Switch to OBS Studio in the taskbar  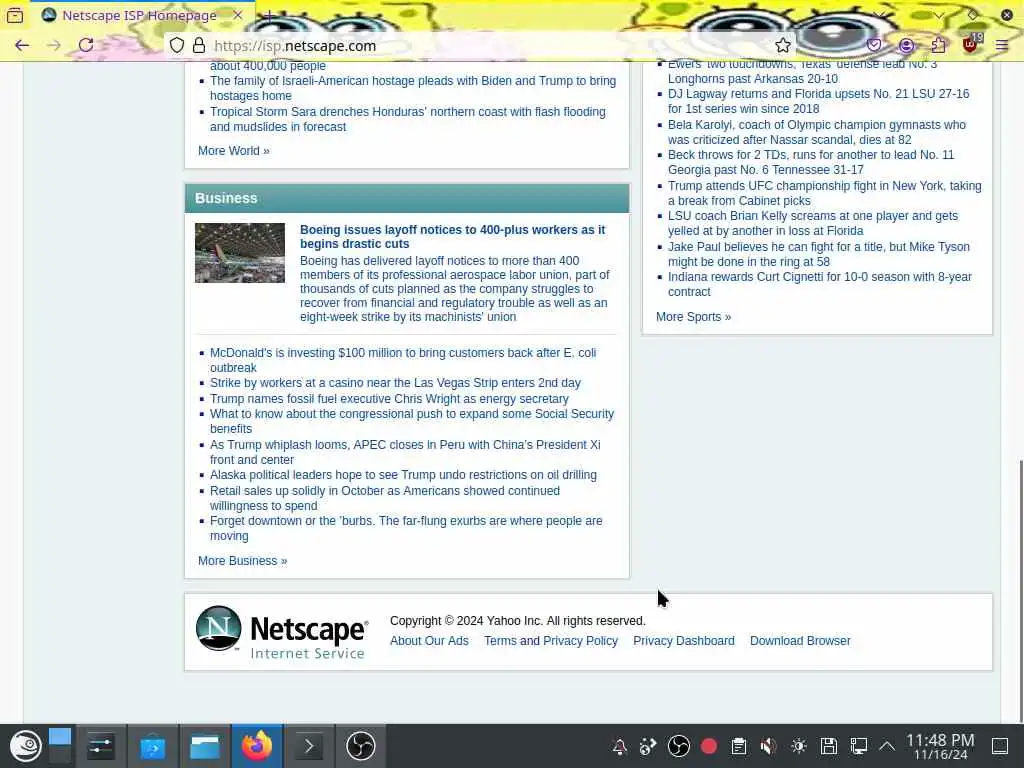tap(360, 746)
